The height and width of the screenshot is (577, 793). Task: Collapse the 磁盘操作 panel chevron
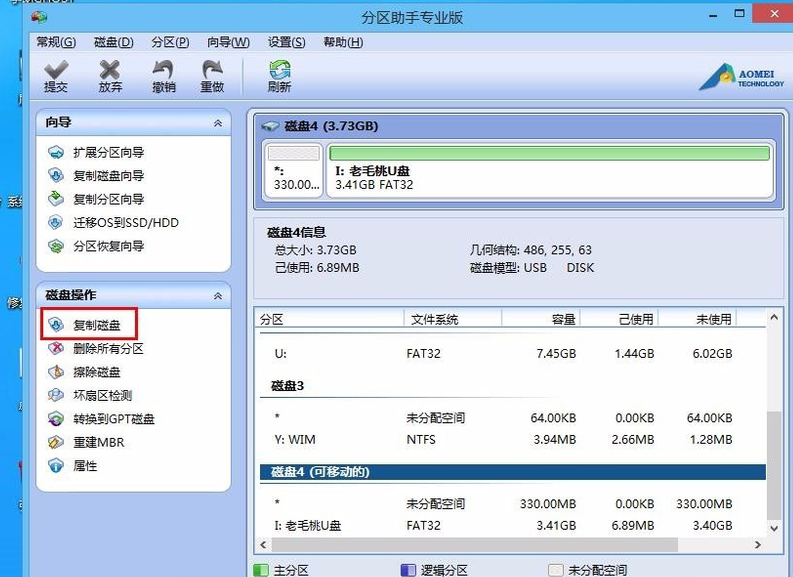point(218,296)
